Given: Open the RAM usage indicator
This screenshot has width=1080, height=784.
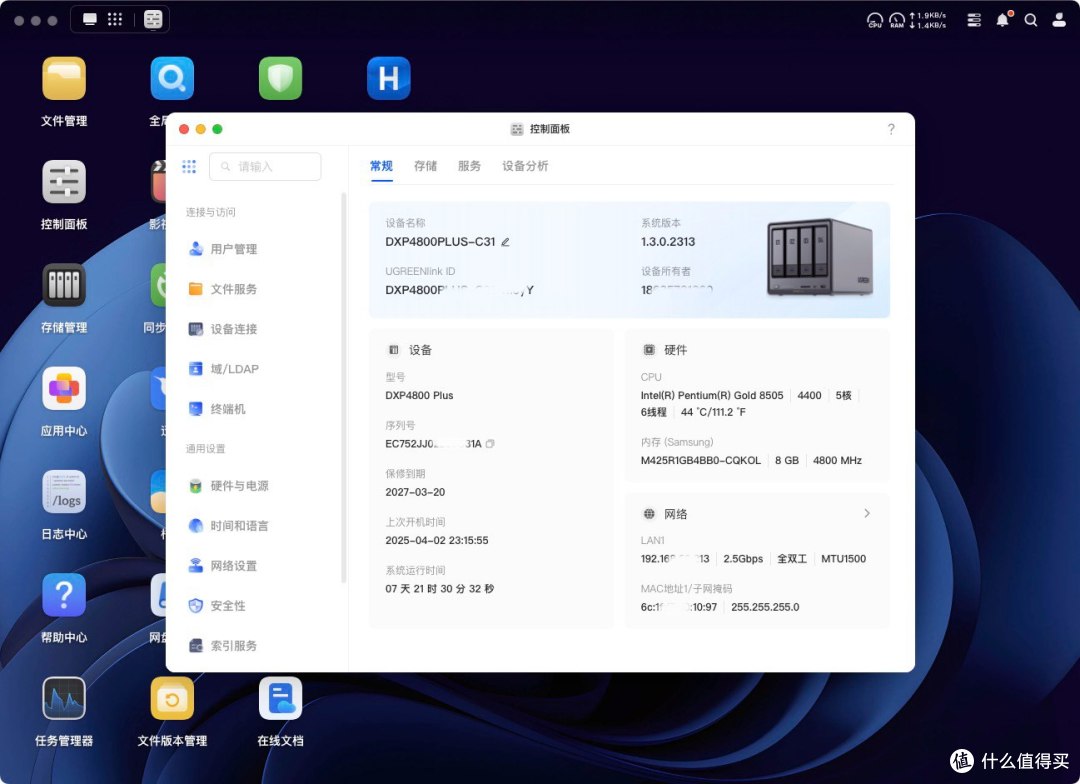Looking at the screenshot, I should pos(897,20).
